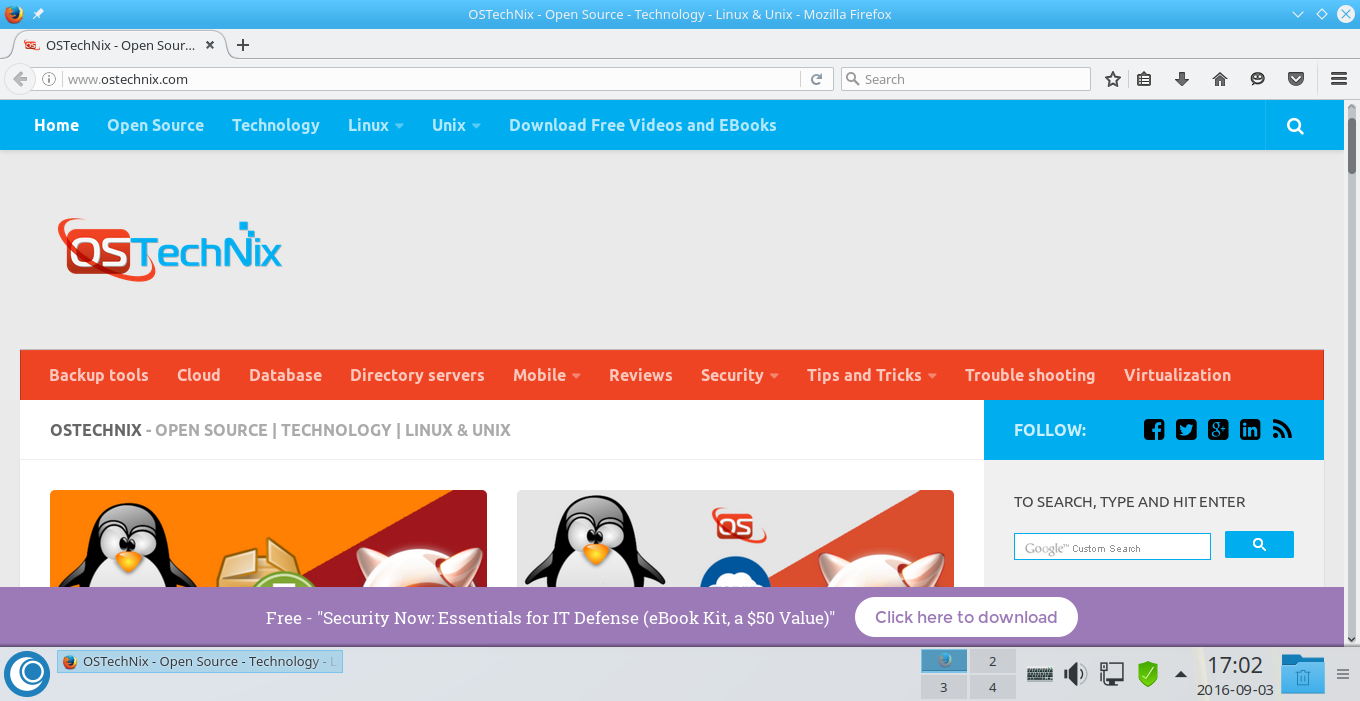
Task: Click the OSTechNix logo
Action: point(170,250)
